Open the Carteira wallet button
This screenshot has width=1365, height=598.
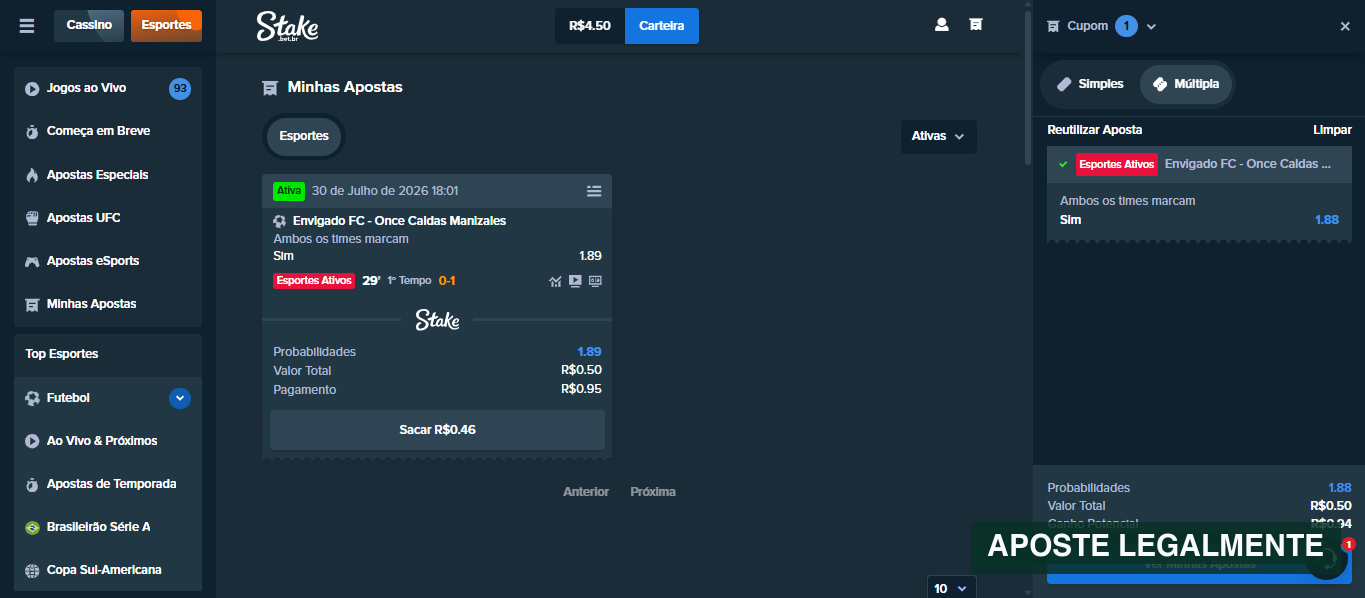pyautogui.click(x=662, y=26)
